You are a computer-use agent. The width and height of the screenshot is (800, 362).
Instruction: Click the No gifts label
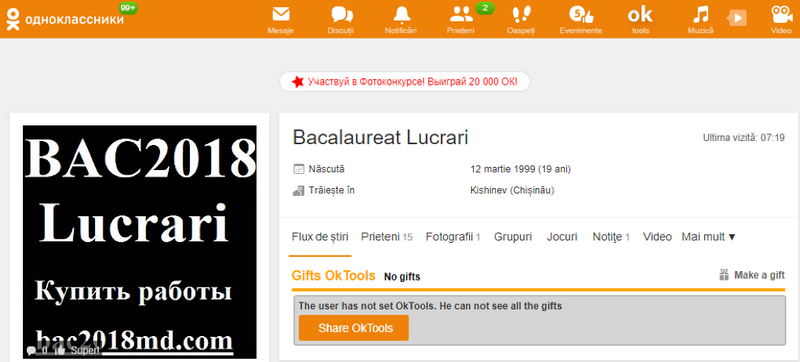pyautogui.click(x=402, y=277)
